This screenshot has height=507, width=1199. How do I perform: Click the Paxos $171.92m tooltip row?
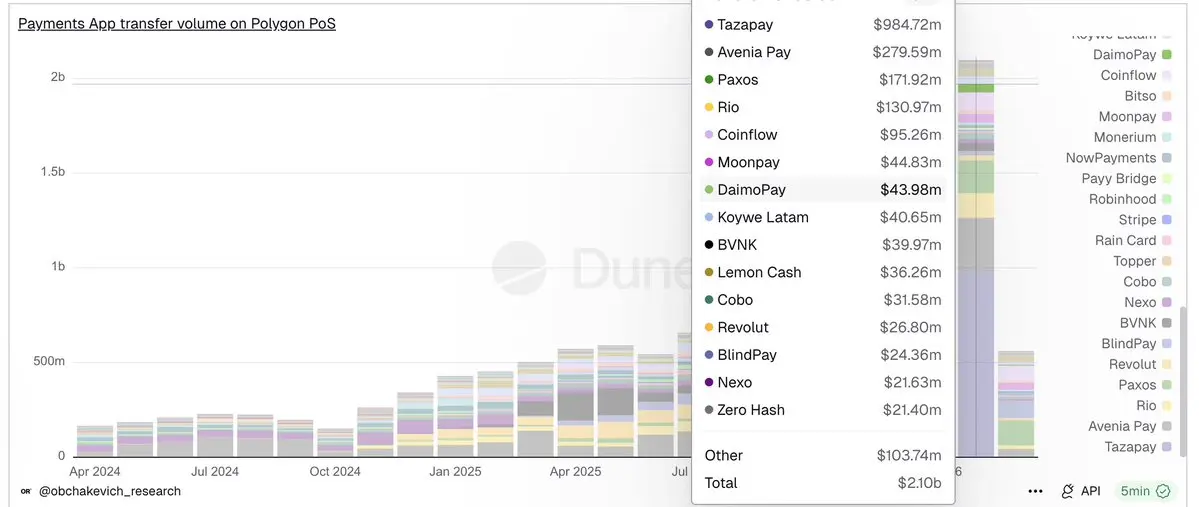[x=823, y=80]
